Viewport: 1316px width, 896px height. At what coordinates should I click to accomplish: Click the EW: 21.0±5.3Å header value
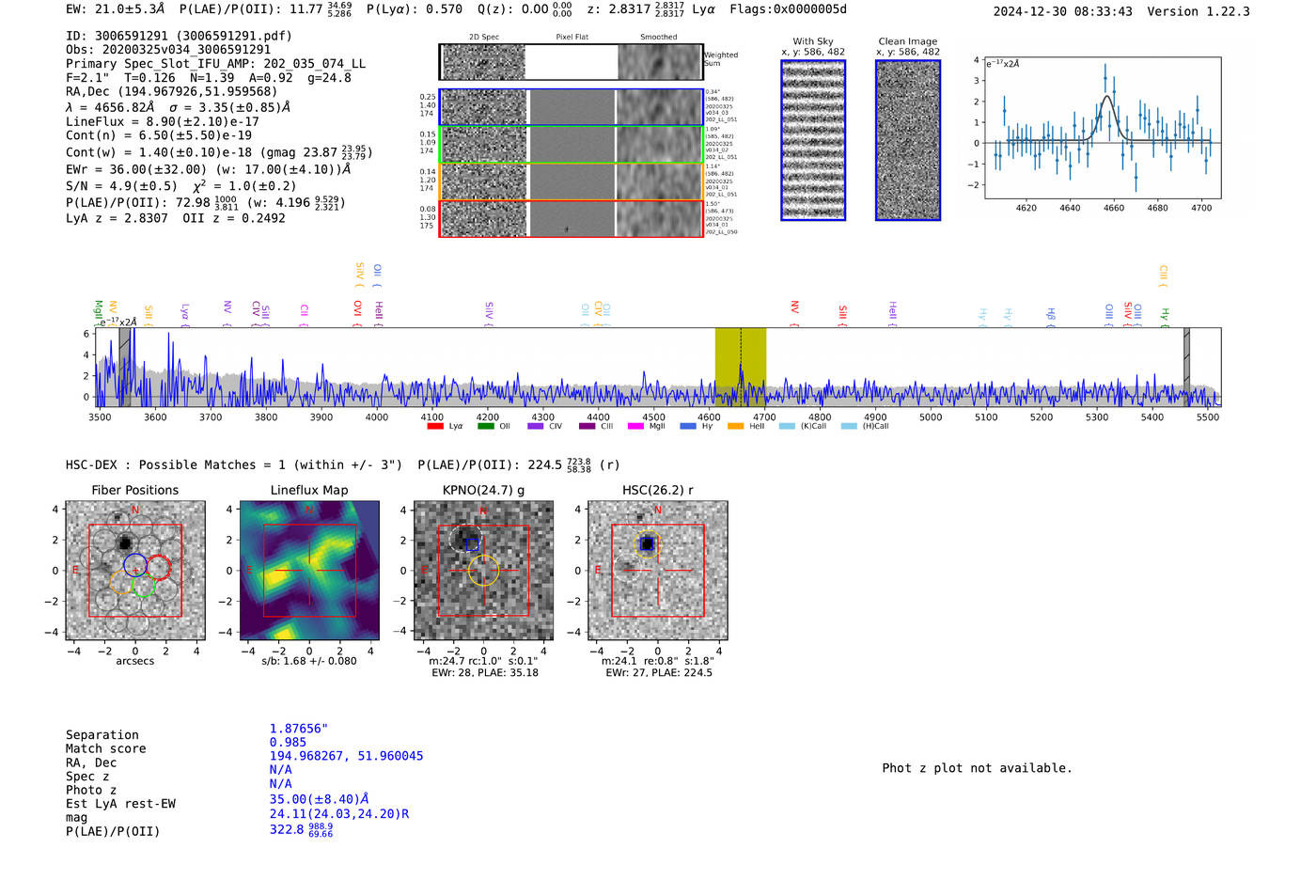pyautogui.click(x=116, y=9)
